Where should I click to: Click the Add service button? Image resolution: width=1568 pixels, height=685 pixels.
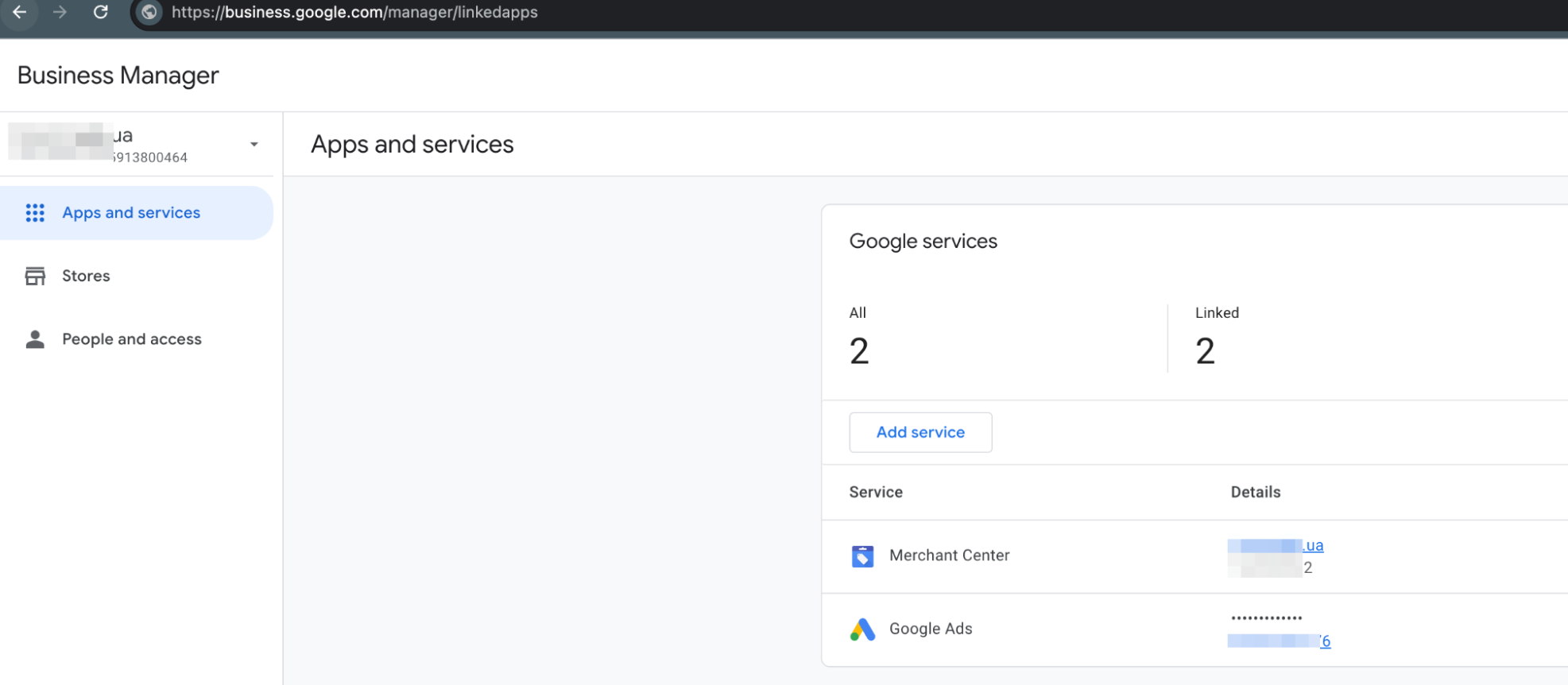(920, 432)
